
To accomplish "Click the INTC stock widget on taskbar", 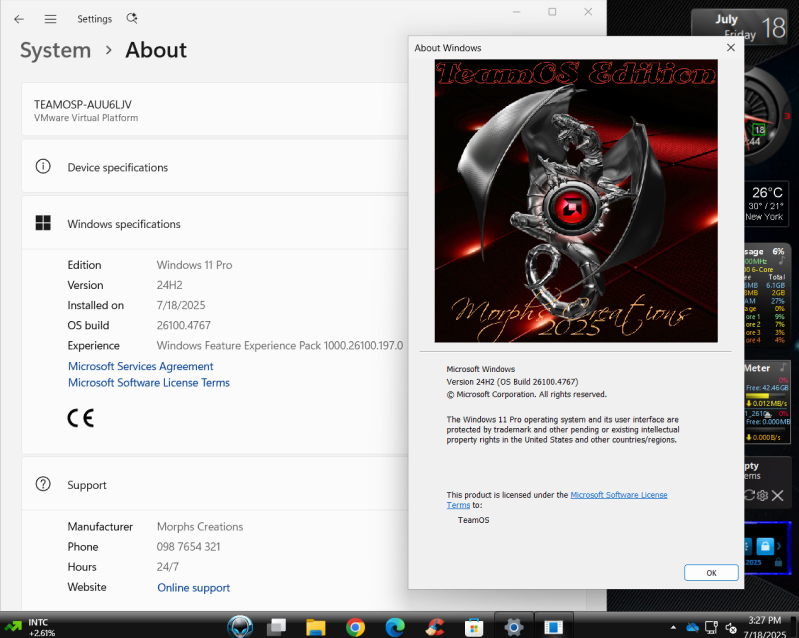I will [29, 627].
